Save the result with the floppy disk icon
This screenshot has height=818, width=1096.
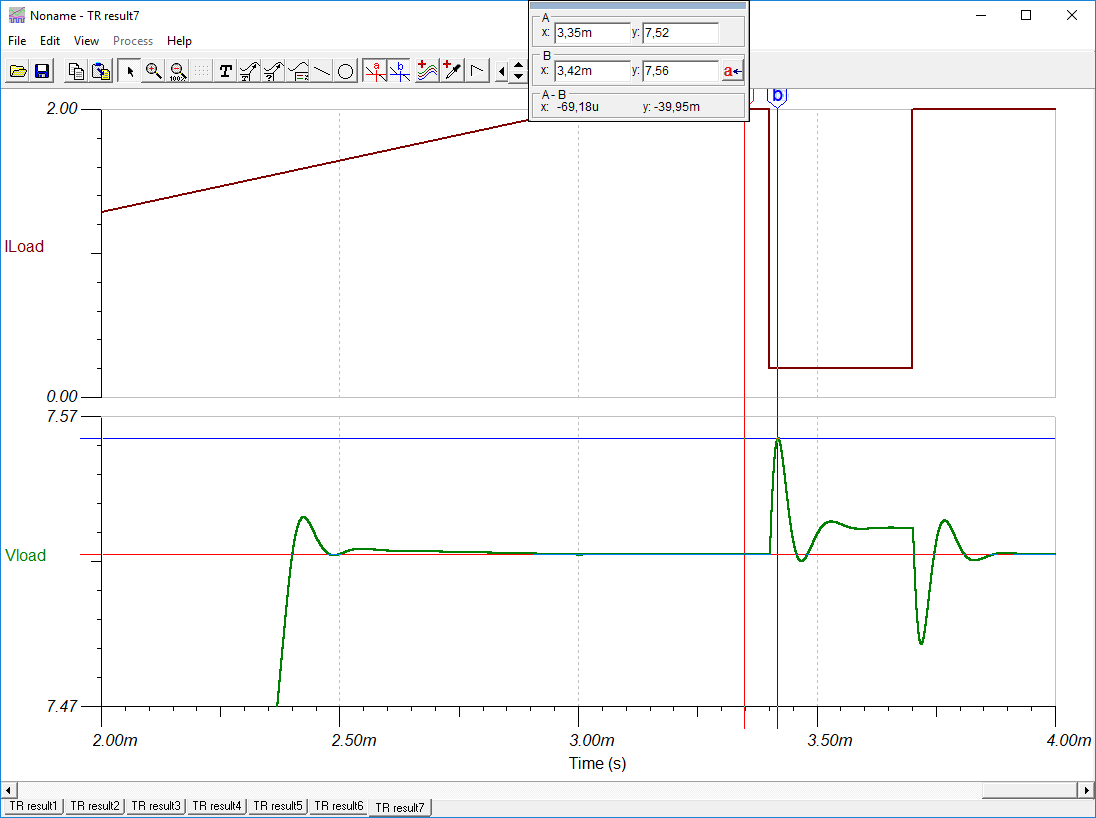[x=42, y=71]
